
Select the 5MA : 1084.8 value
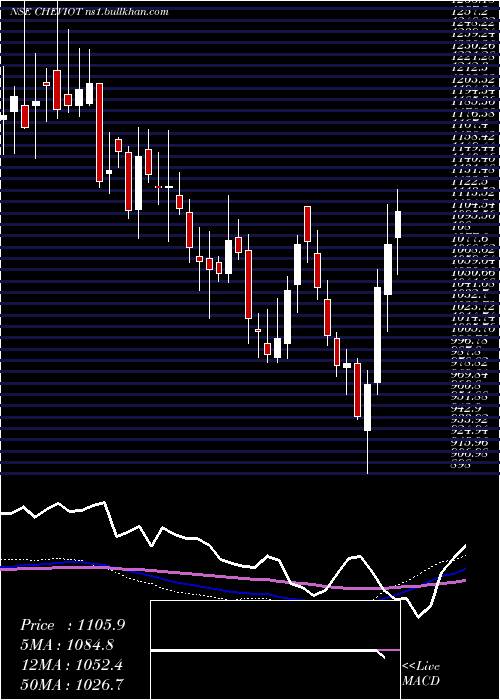pyautogui.click(x=67, y=645)
